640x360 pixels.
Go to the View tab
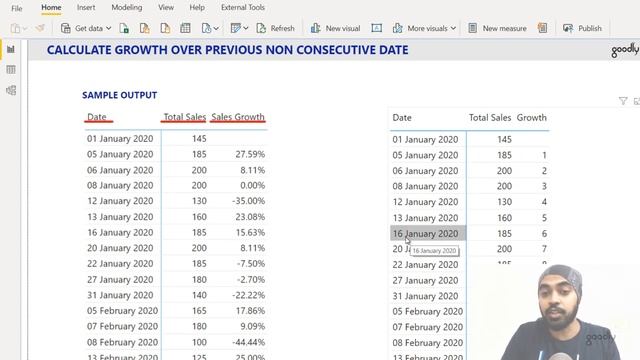click(166, 7)
